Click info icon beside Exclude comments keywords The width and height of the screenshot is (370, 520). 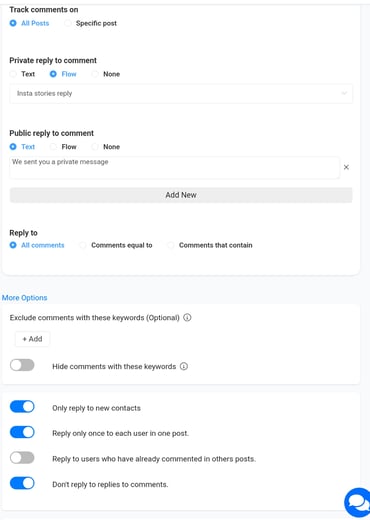[x=187, y=318]
